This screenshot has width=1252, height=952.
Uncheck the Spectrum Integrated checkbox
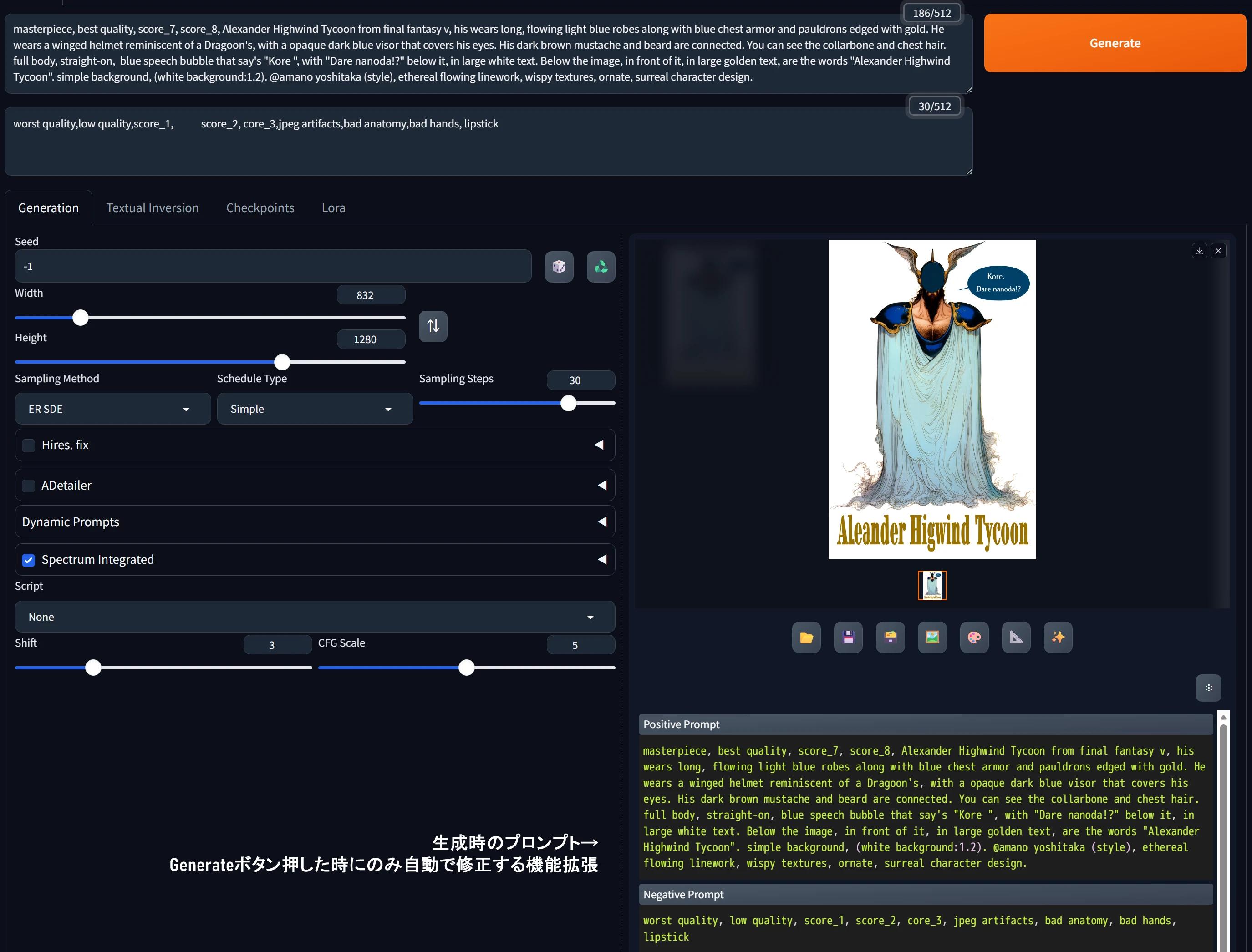(x=28, y=560)
